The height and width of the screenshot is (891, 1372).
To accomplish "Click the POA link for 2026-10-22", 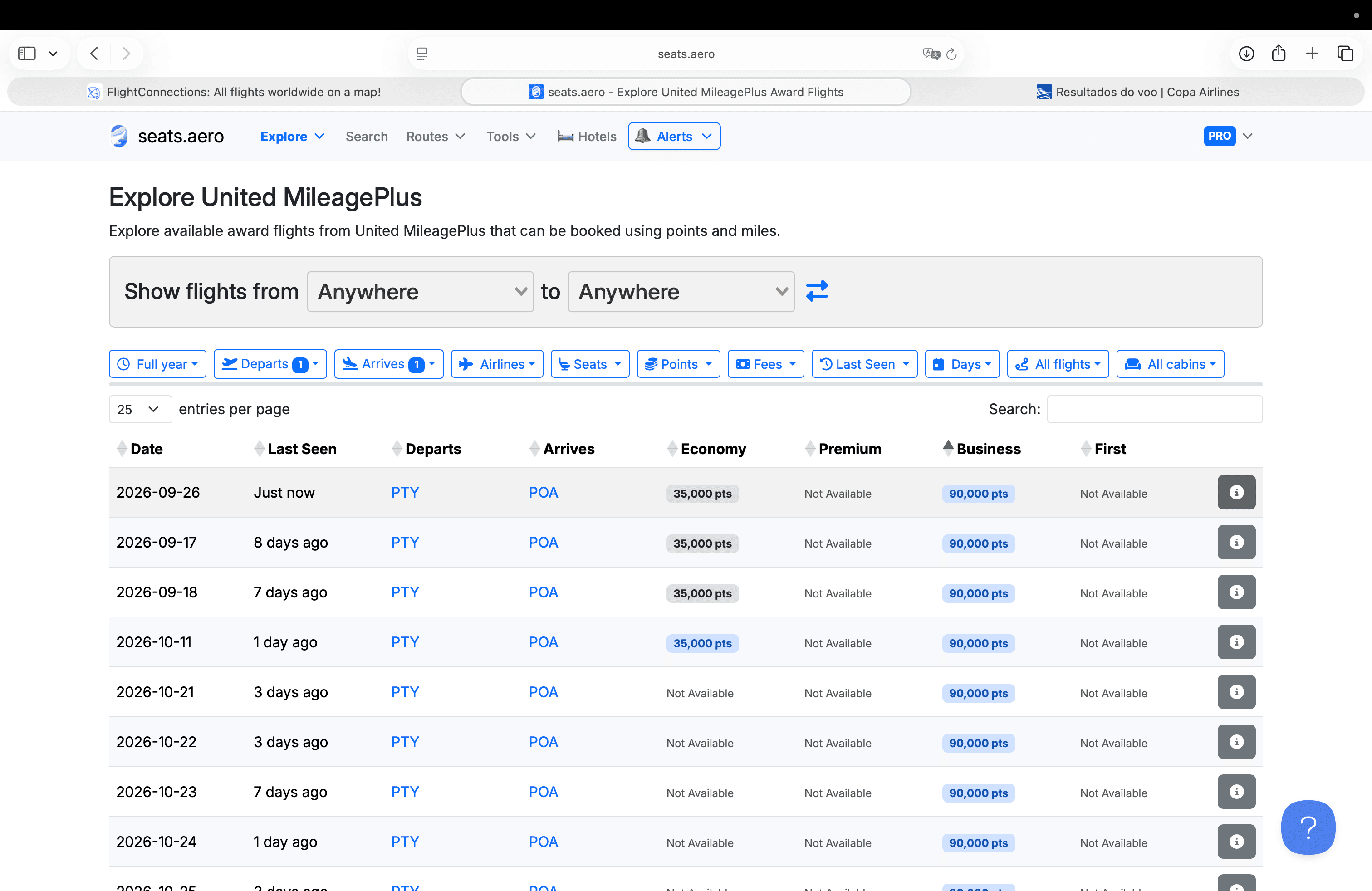I will [x=544, y=742].
